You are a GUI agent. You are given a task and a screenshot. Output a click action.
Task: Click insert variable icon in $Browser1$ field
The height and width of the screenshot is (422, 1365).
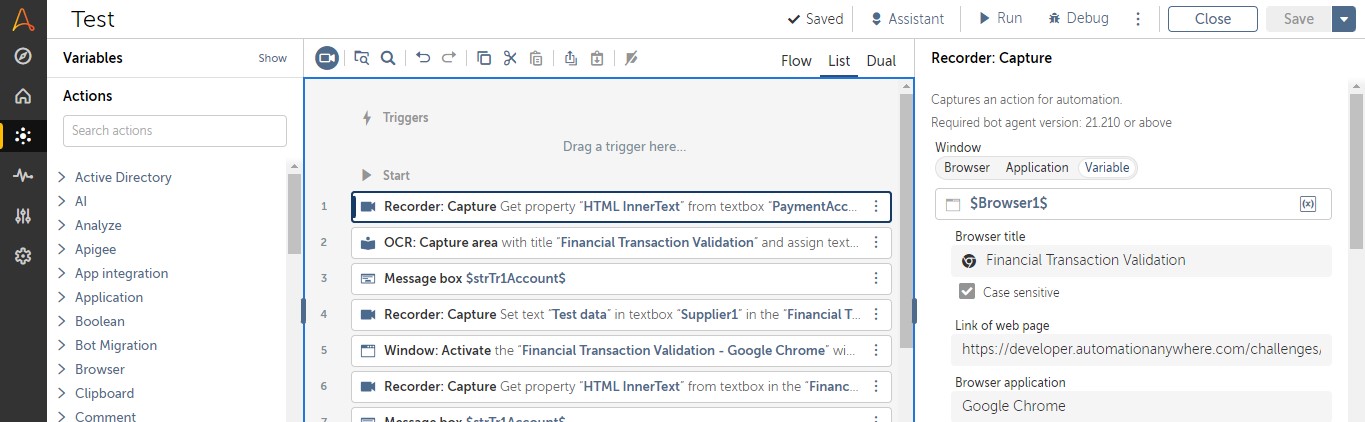1307,203
